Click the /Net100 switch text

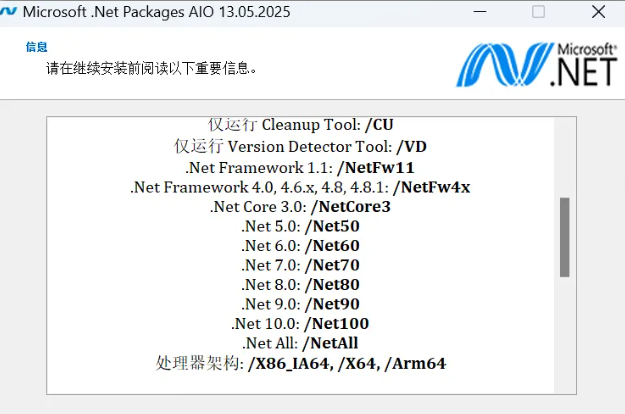click(337, 324)
